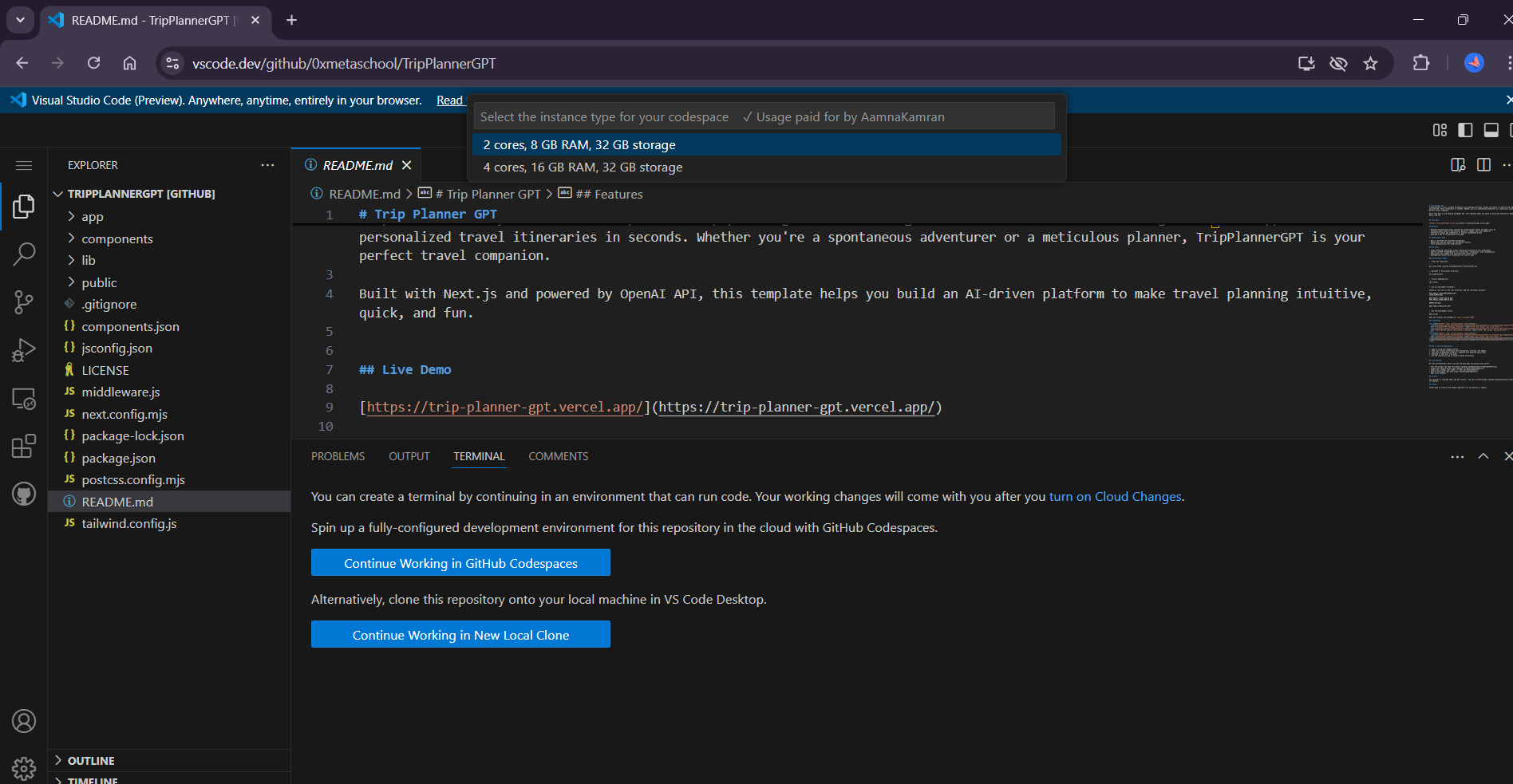This screenshot has width=1513, height=784.
Task: Click turn on Cloud Changes link
Action: click(1115, 497)
